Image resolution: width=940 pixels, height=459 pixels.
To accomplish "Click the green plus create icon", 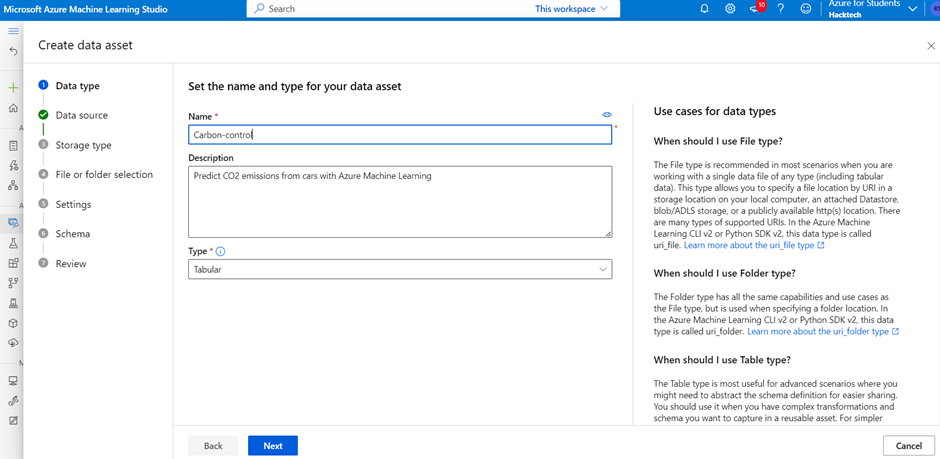I will point(13,87).
